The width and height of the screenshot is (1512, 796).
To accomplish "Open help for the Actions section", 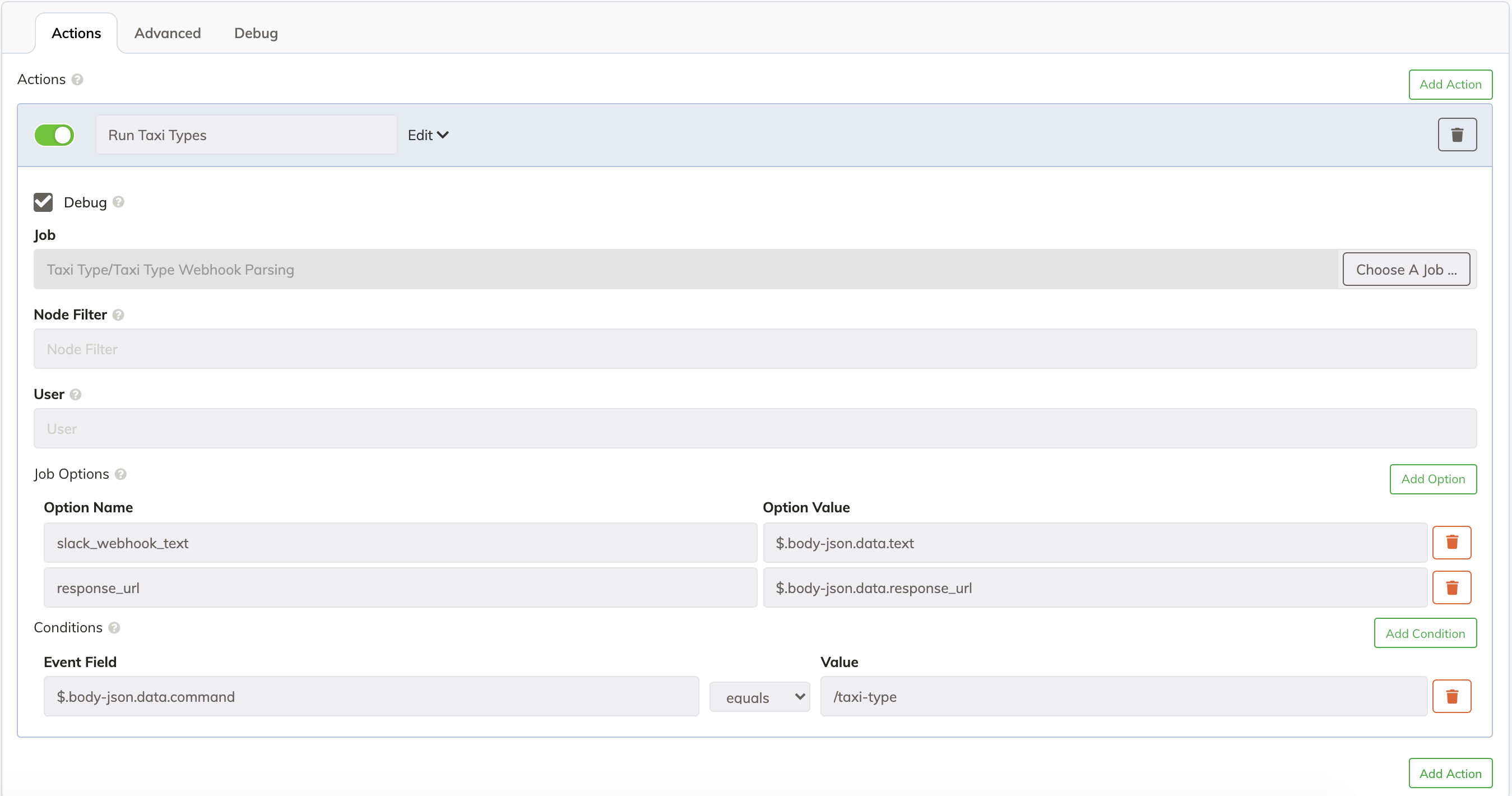I will point(77,80).
